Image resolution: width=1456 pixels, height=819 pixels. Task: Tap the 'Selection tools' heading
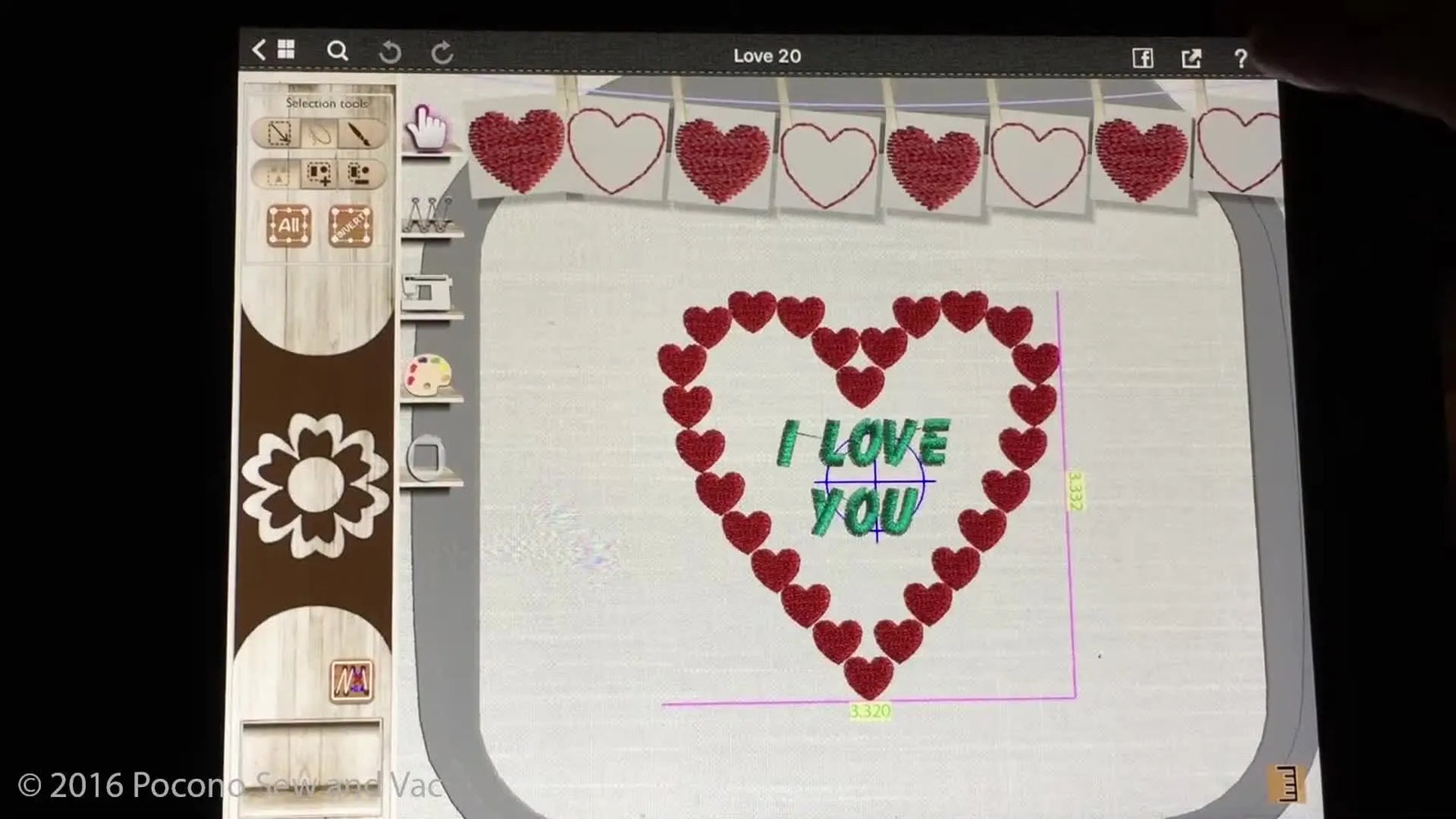coord(326,104)
